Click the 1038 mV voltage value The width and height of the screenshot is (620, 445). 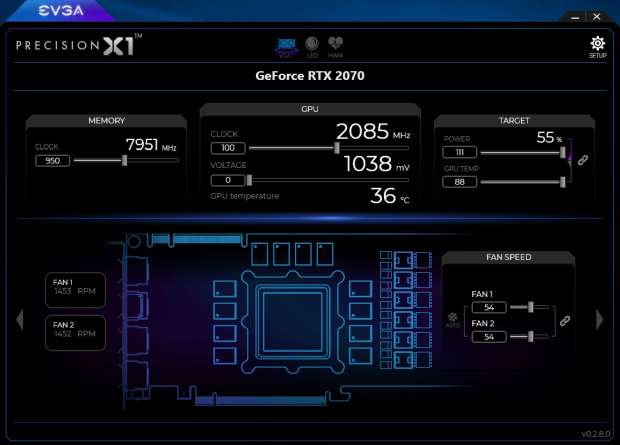click(376, 164)
